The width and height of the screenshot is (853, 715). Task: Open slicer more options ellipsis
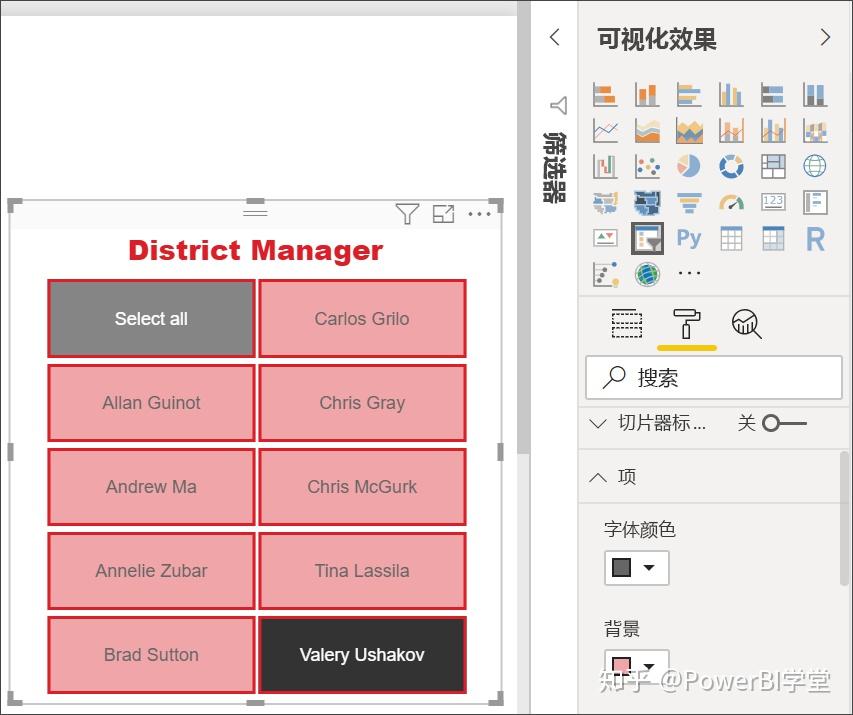coord(479,214)
